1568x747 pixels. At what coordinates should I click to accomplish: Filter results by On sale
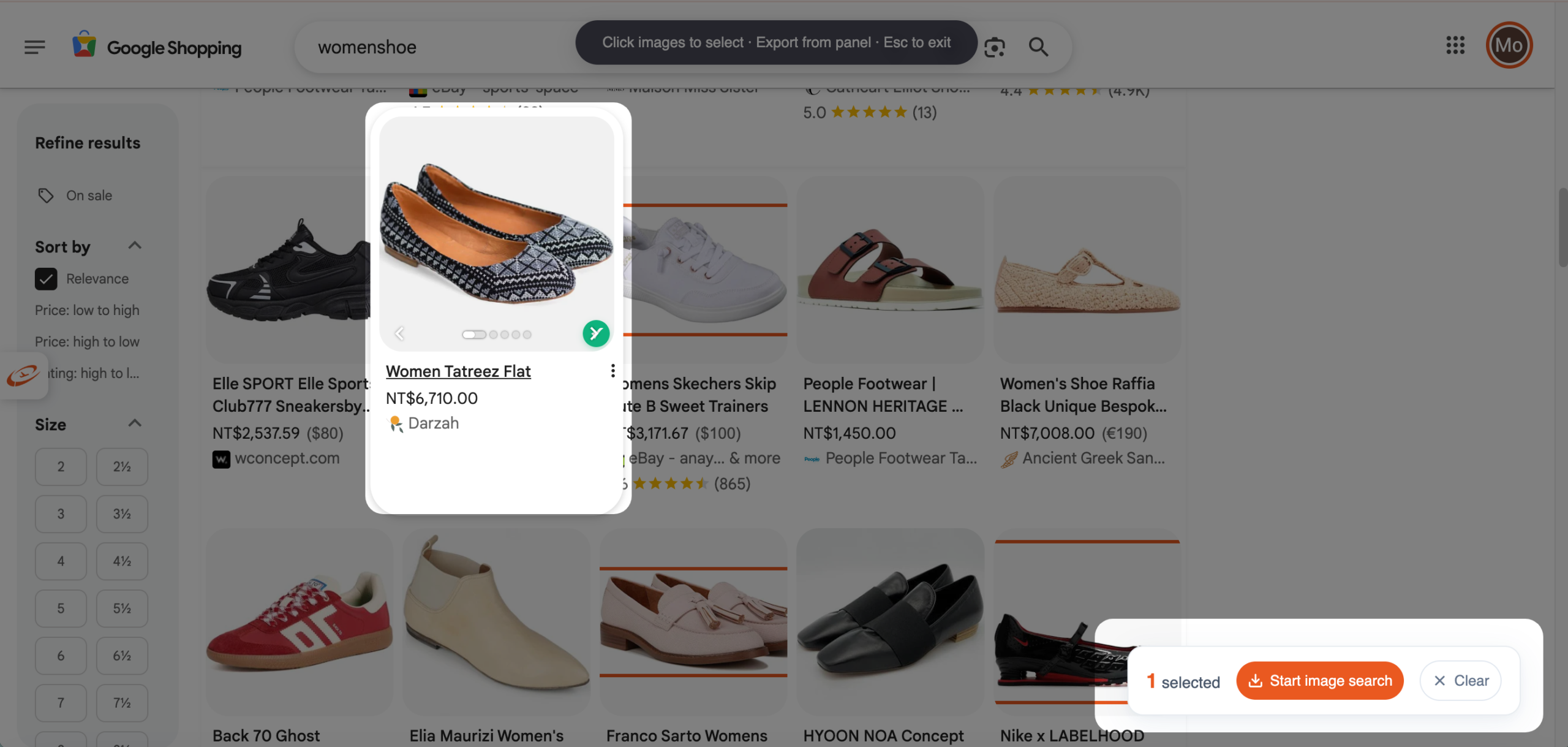click(x=89, y=195)
